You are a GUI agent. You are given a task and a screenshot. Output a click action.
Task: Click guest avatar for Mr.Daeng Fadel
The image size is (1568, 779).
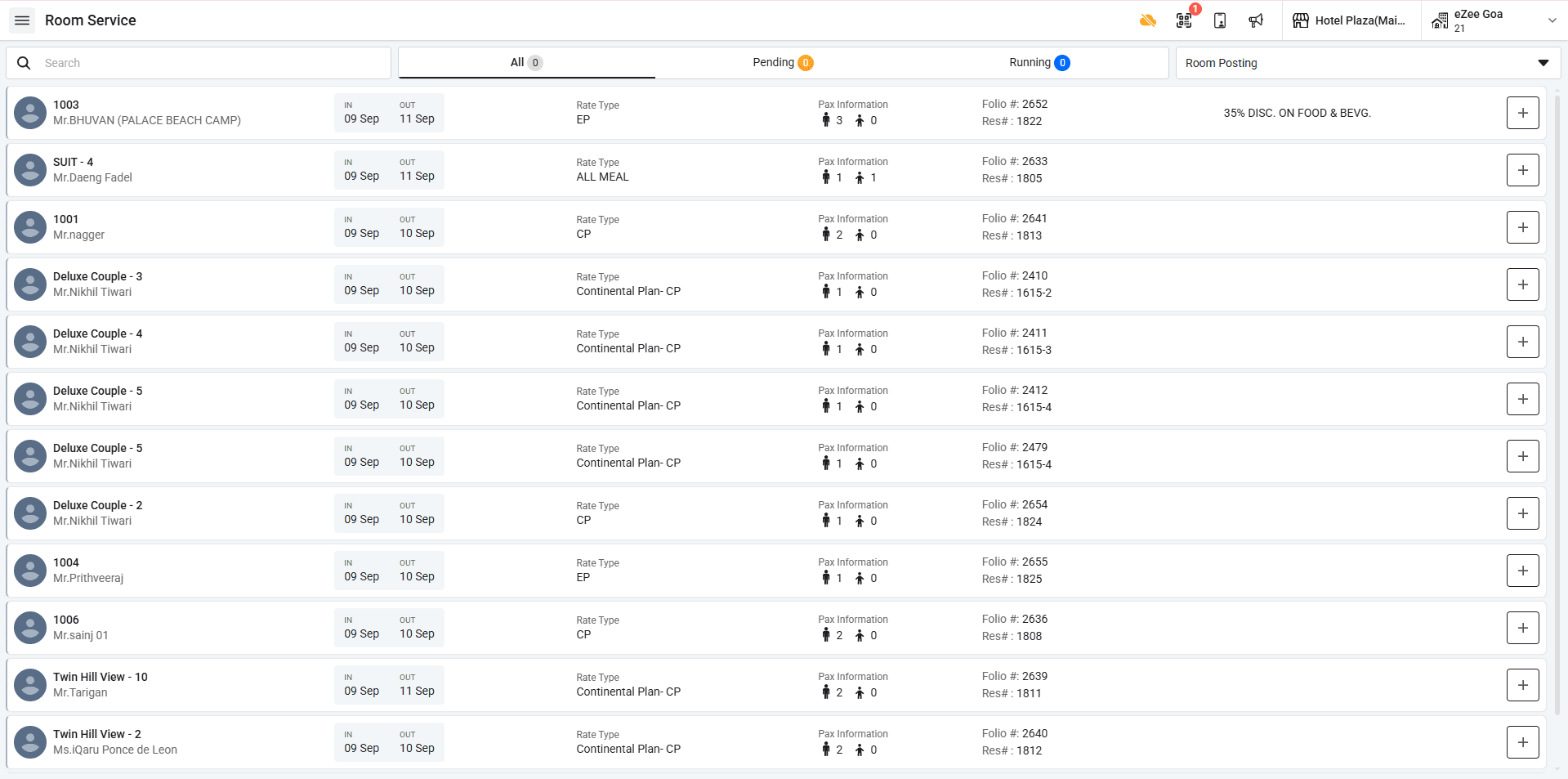pyautogui.click(x=30, y=170)
